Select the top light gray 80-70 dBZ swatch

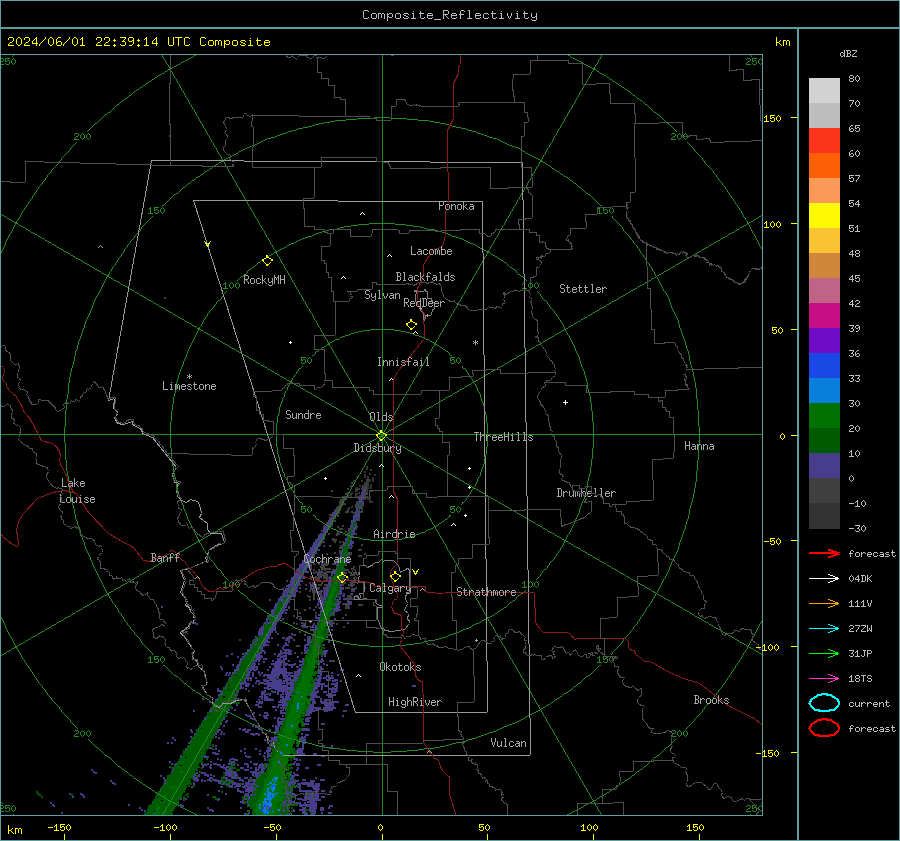(x=824, y=91)
